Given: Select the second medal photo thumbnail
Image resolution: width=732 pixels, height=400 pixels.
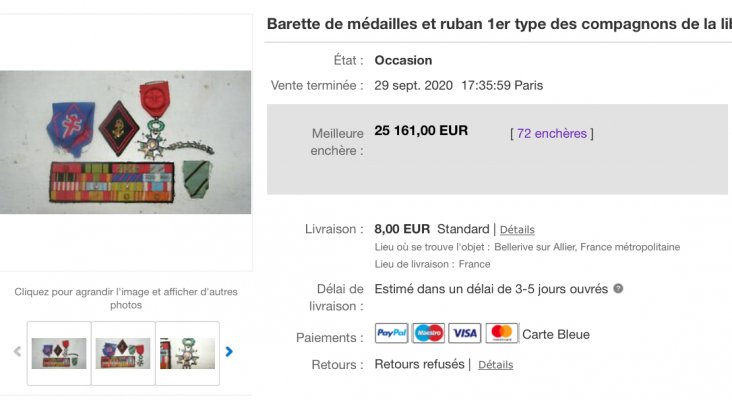Looking at the screenshot, I should click(x=123, y=353).
